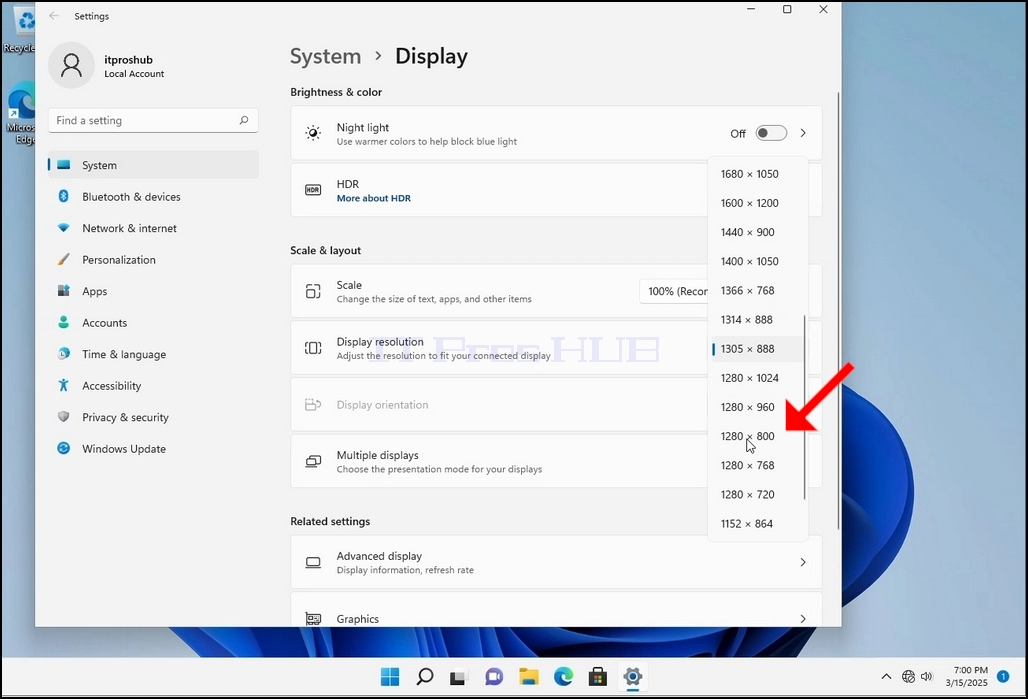Click the Find a setting search box
This screenshot has width=1028, height=699.
point(153,120)
